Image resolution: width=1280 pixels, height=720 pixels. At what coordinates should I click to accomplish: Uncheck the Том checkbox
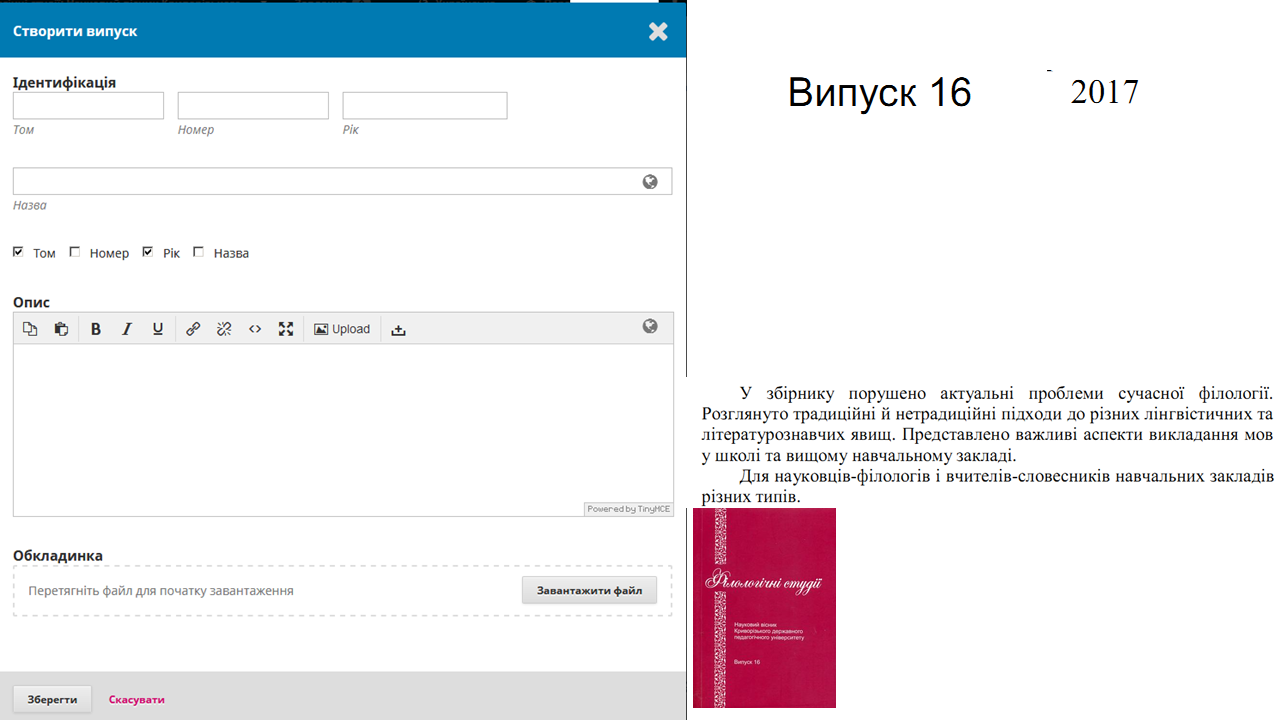coord(18,252)
